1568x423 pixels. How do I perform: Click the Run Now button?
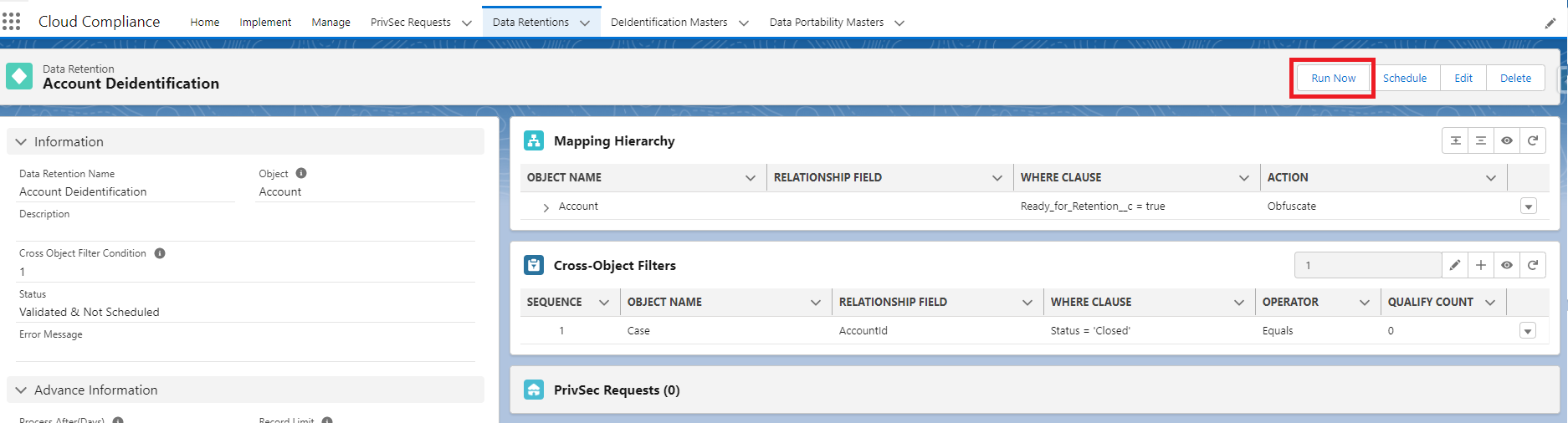[x=1334, y=78]
